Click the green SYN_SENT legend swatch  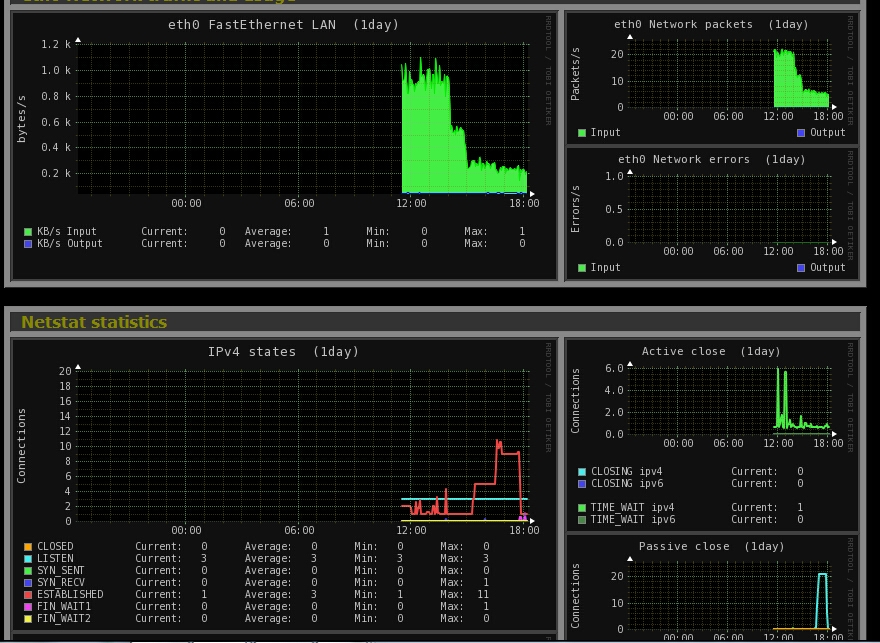tap(28, 571)
